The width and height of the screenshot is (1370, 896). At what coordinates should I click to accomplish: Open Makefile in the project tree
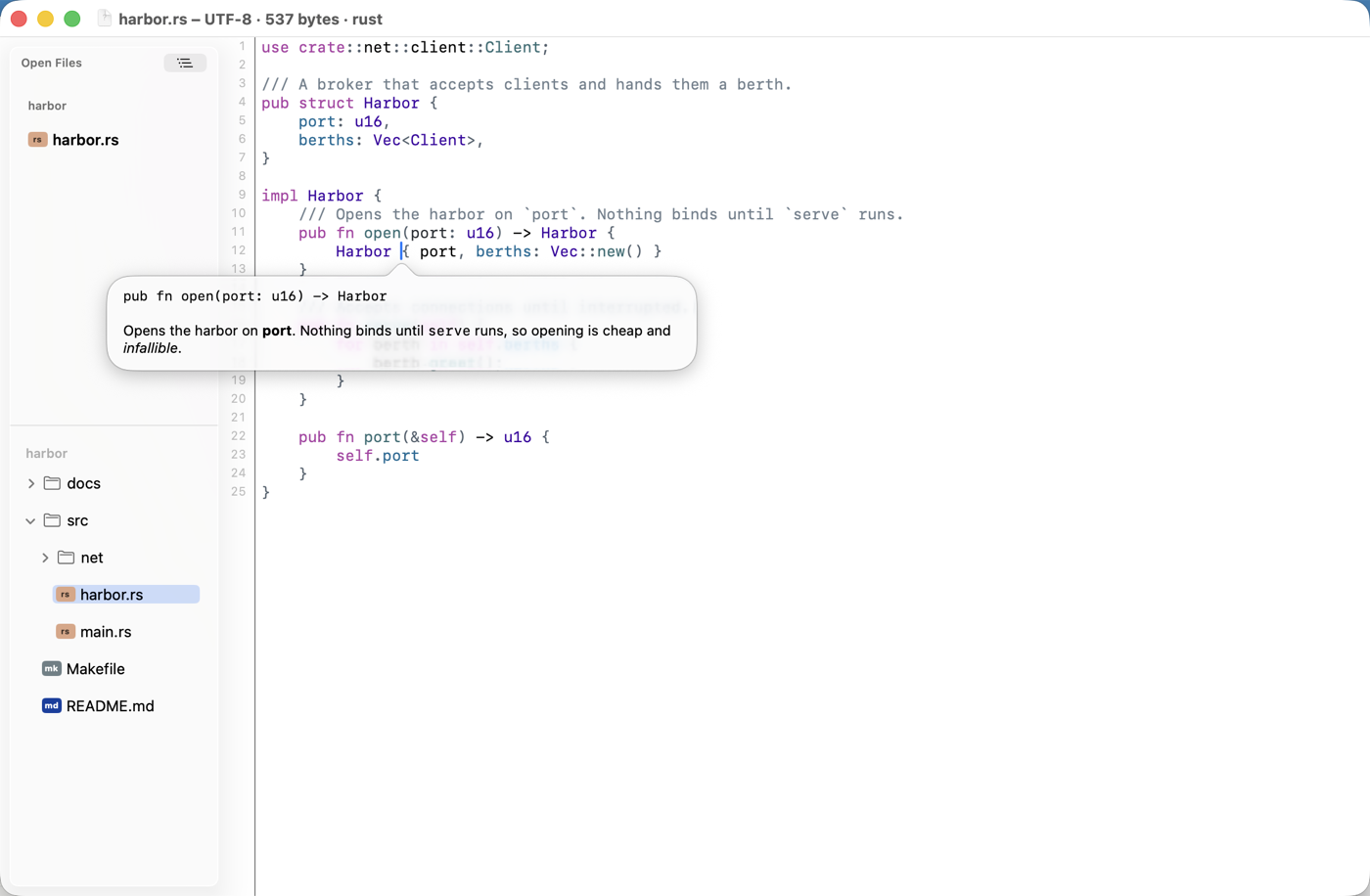point(95,669)
